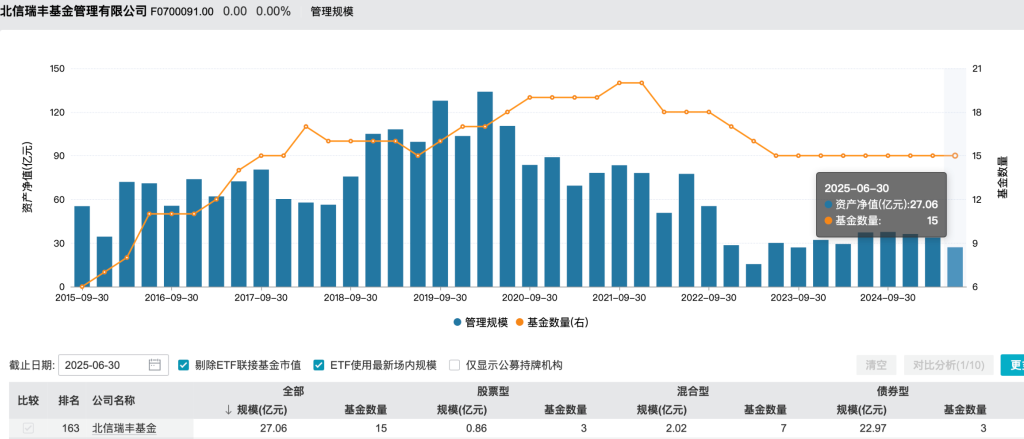Click the first bar at 2015-09-30

pos(82,246)
